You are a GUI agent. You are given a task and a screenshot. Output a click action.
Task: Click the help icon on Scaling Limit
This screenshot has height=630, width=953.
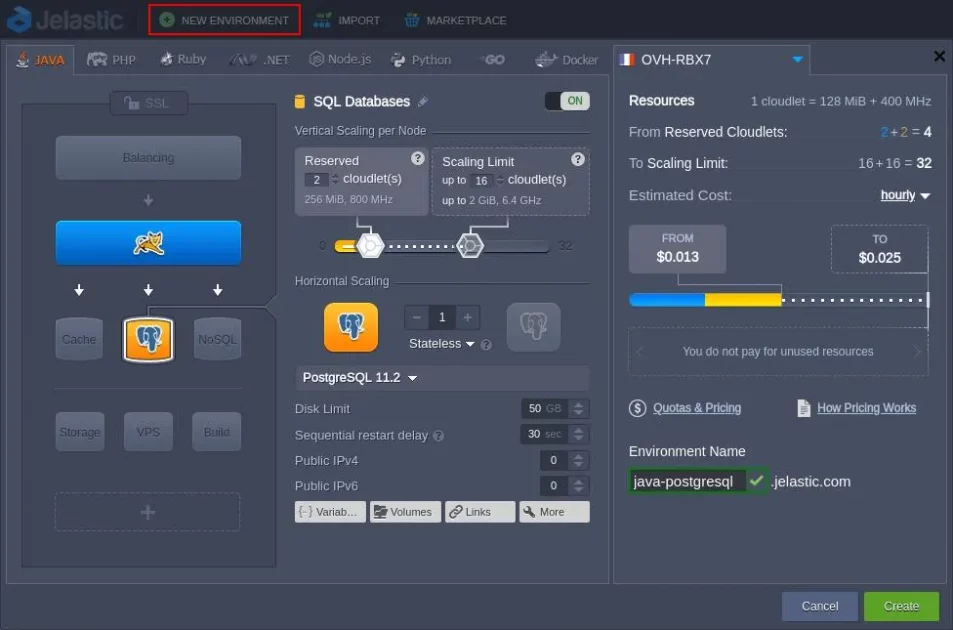coord(577,159)
